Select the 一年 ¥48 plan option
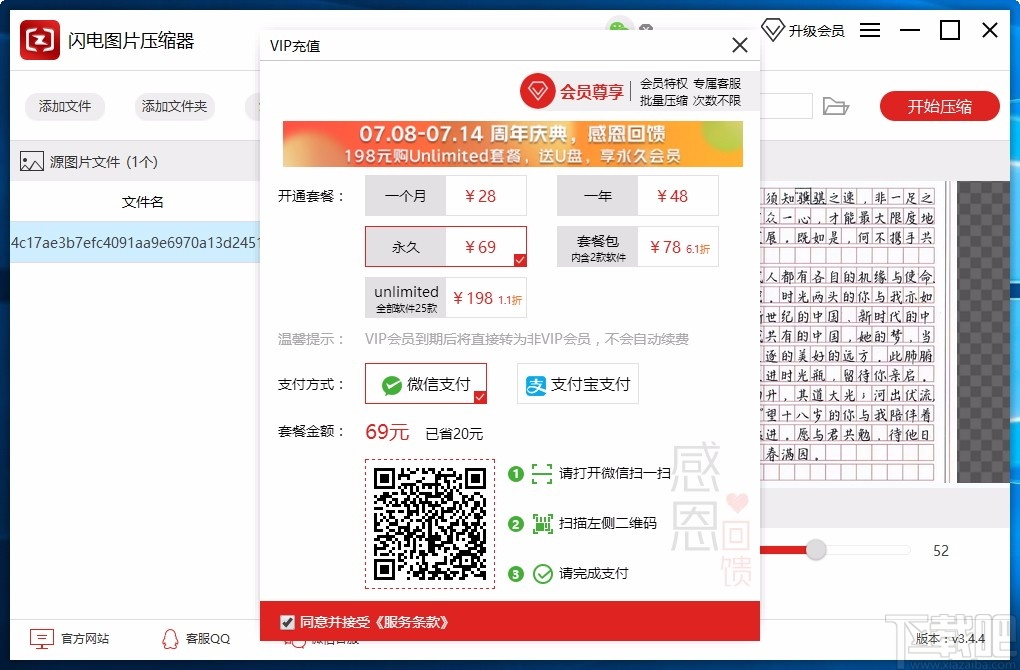This screenshot has width=1020, height=670. [639, 195]
